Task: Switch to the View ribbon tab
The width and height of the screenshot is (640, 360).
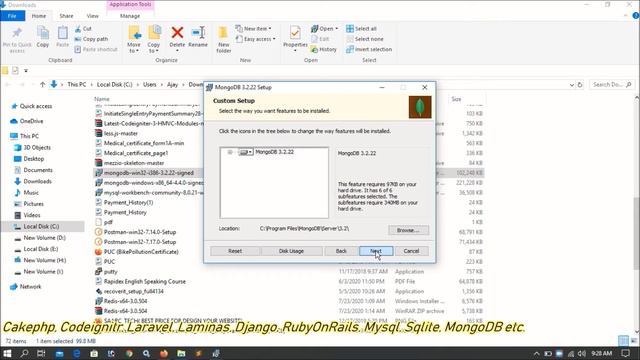Action: 93,16
